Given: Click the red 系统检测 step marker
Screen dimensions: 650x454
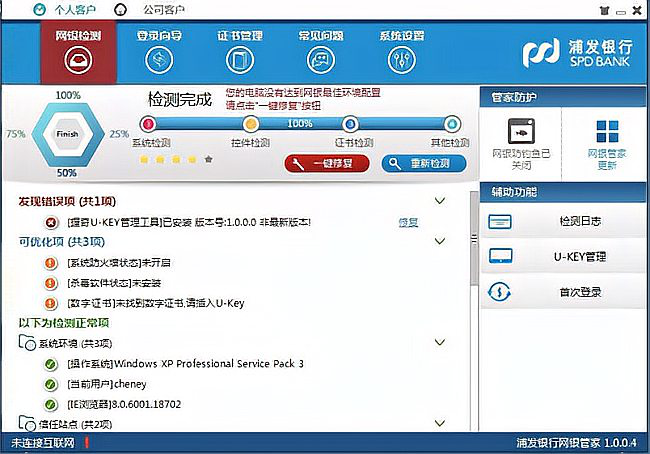Looking at the screenshot, I should [148, 124].
